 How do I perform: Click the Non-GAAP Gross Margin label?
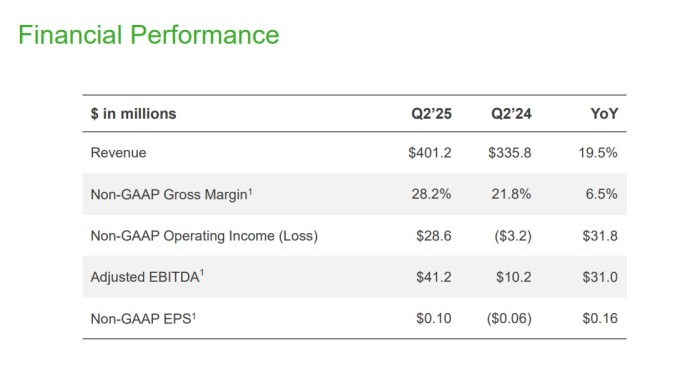point(171,194)
